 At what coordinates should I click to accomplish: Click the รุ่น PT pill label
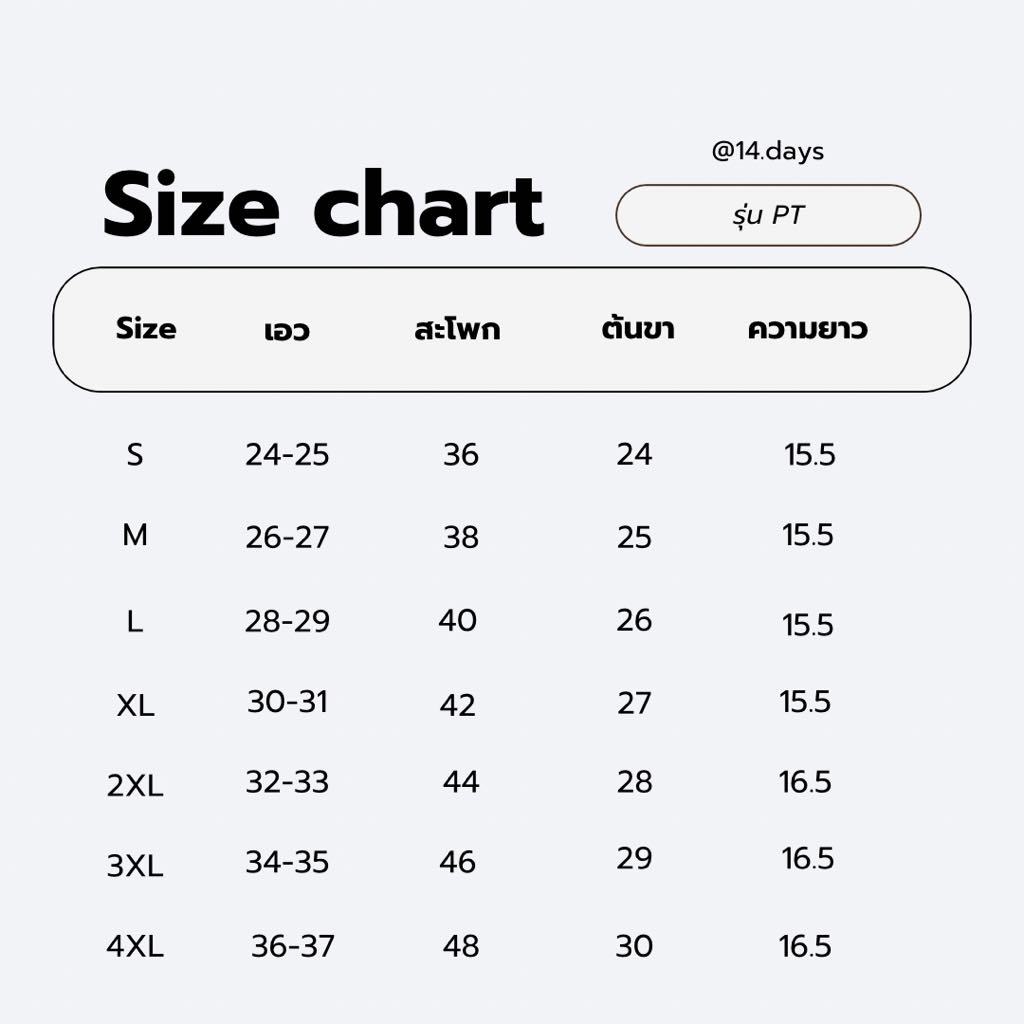click(x=767, y=215)
